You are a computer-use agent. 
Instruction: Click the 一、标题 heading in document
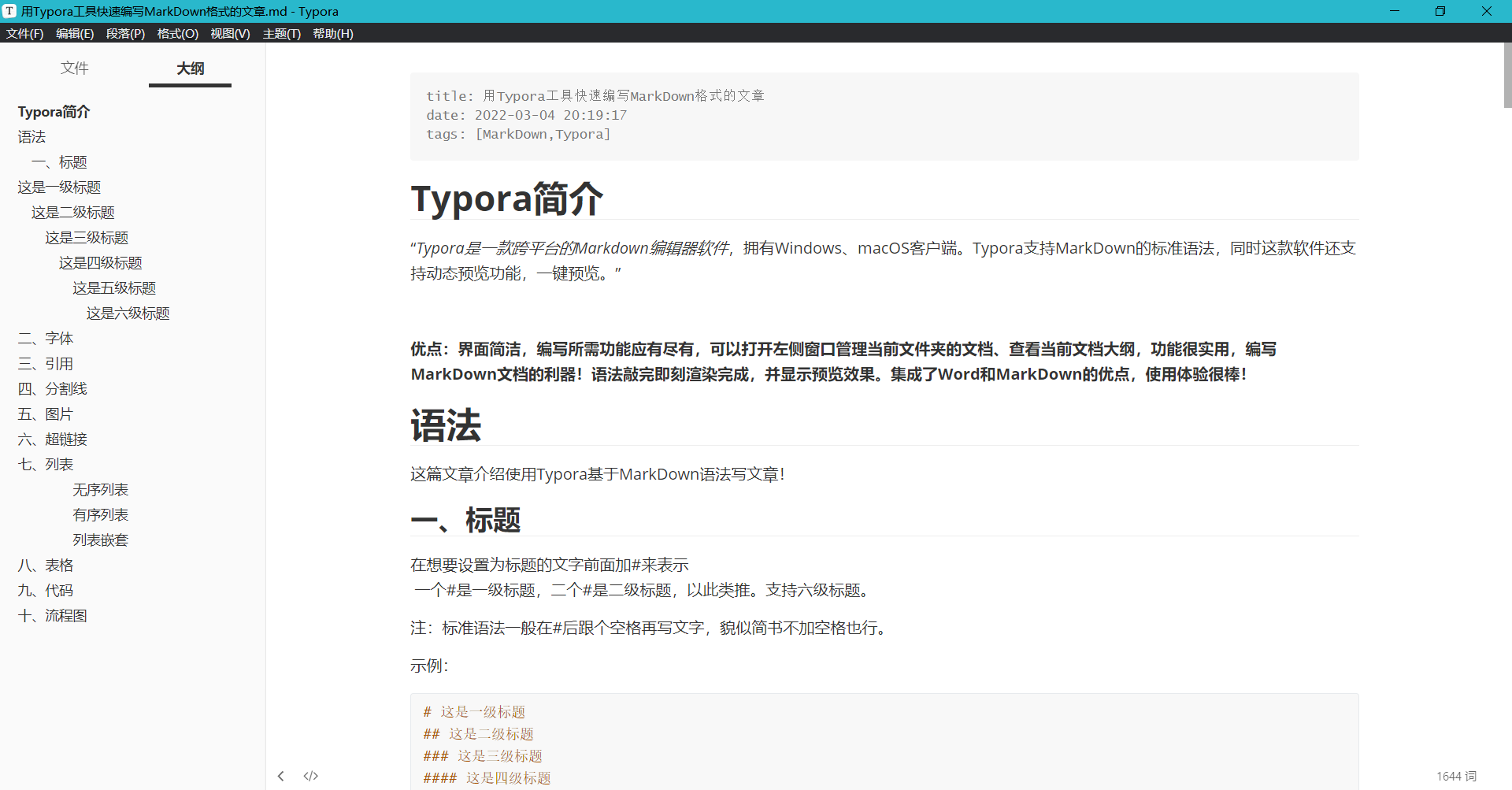[465, 520]
